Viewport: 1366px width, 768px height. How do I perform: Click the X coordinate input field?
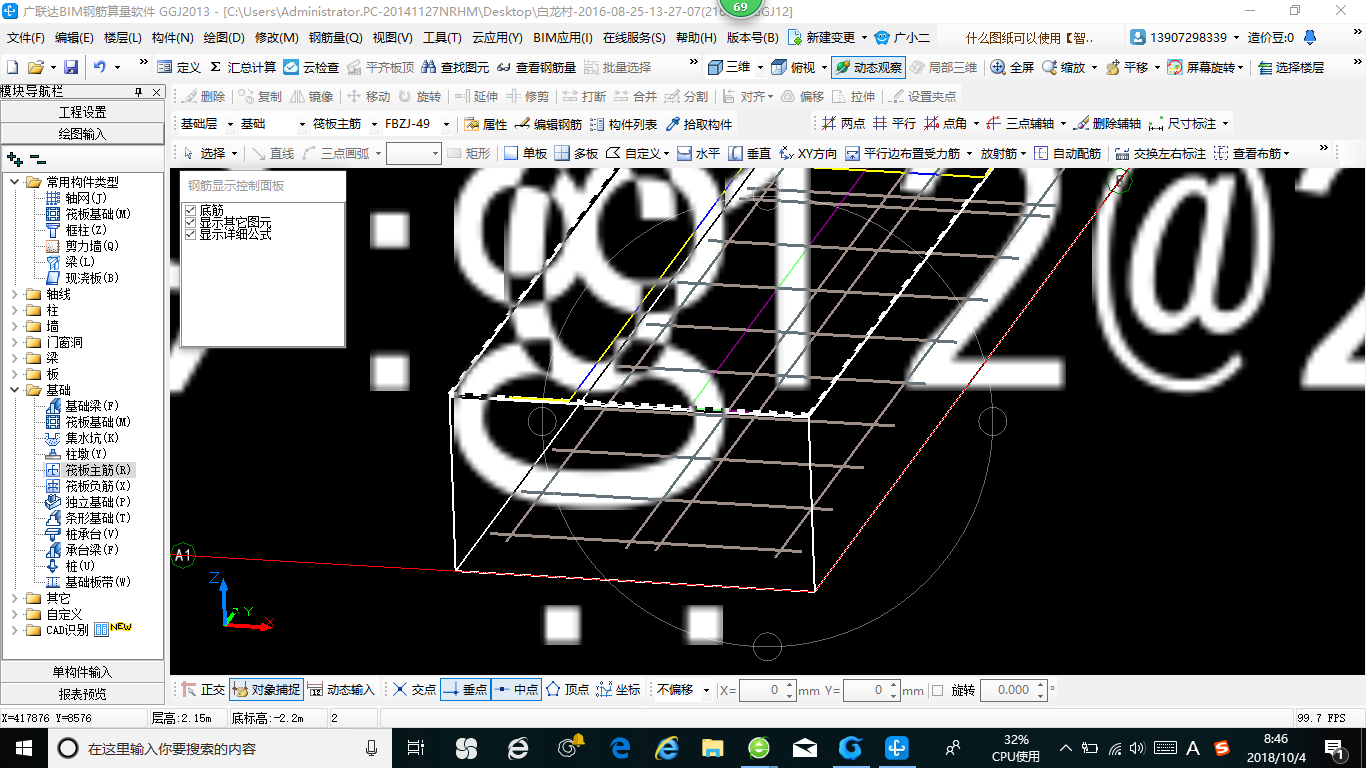[x=767, y=690]
